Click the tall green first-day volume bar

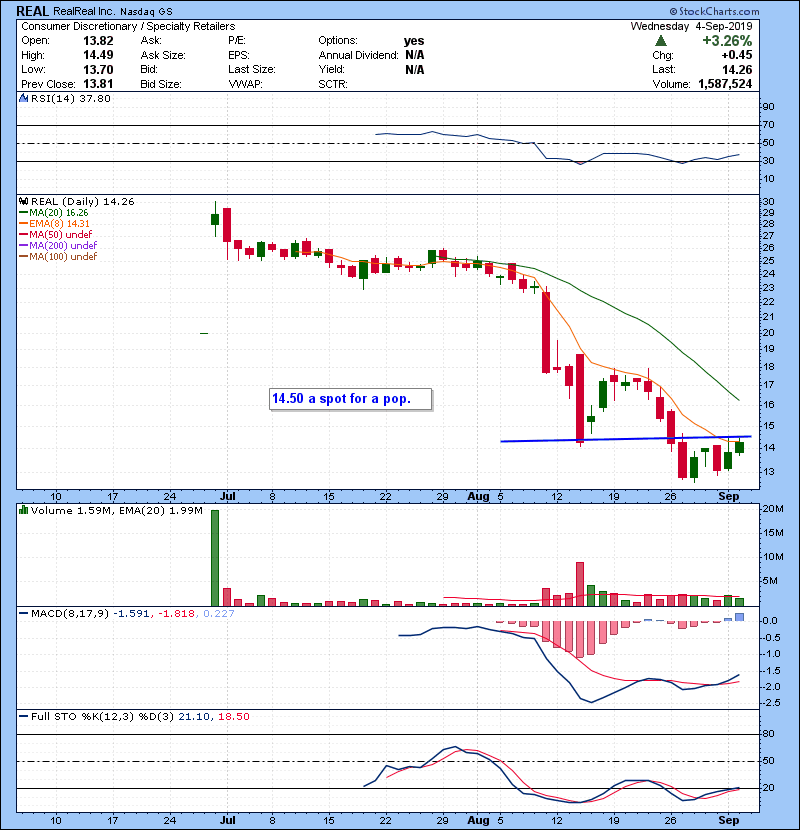tap(215, 558)
